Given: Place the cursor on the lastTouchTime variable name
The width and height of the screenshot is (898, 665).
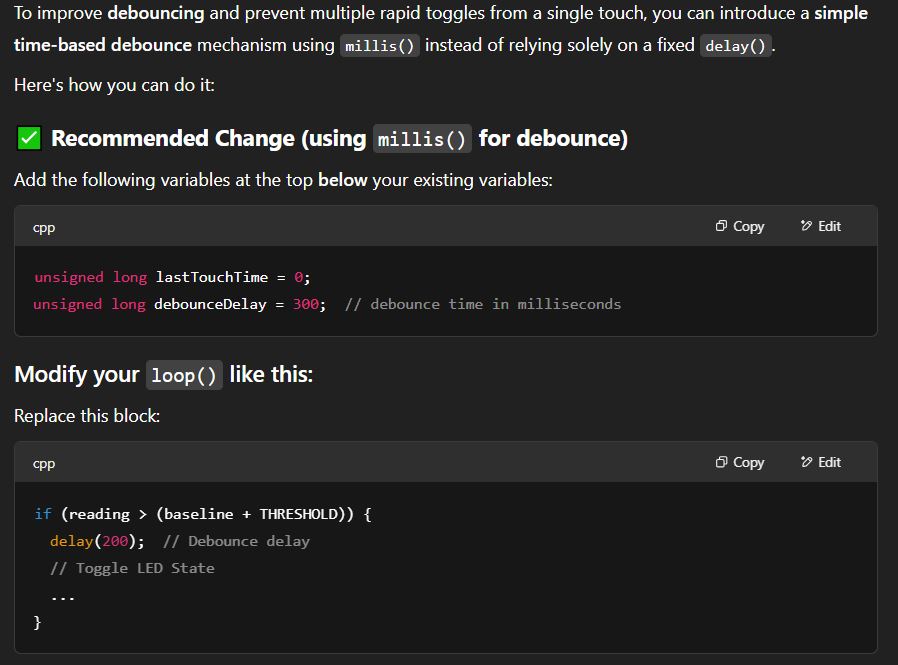Looking at the screenshot, I should point(212,277).
